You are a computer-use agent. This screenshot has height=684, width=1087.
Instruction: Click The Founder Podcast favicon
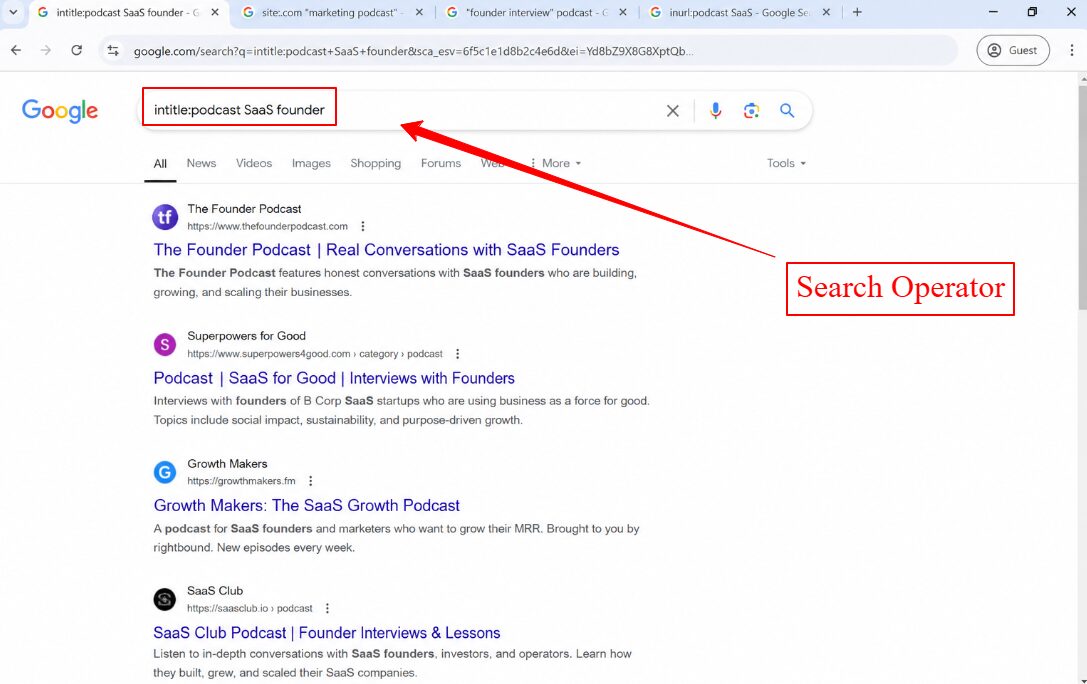click(x=165, y=217)
